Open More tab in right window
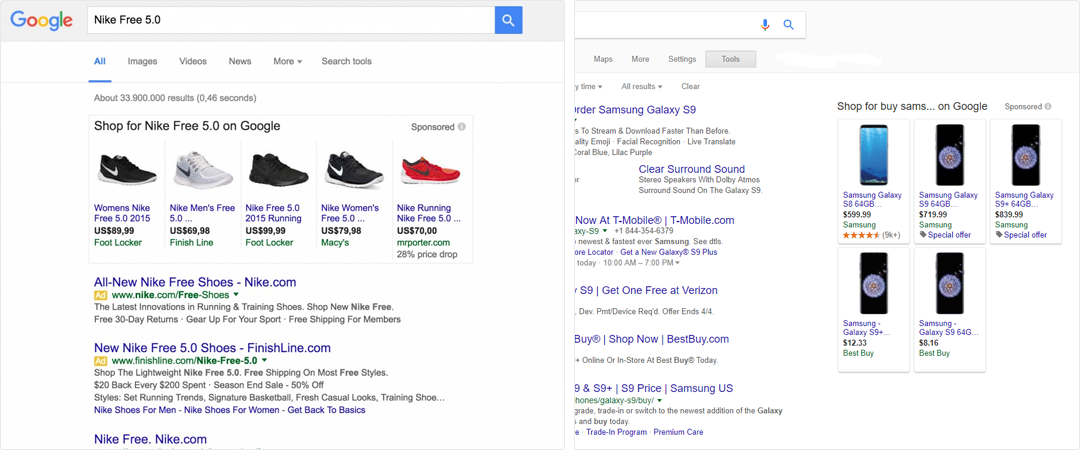This screenshot has width=1080, height=450. pyautogui.click(x=640, y=59)
